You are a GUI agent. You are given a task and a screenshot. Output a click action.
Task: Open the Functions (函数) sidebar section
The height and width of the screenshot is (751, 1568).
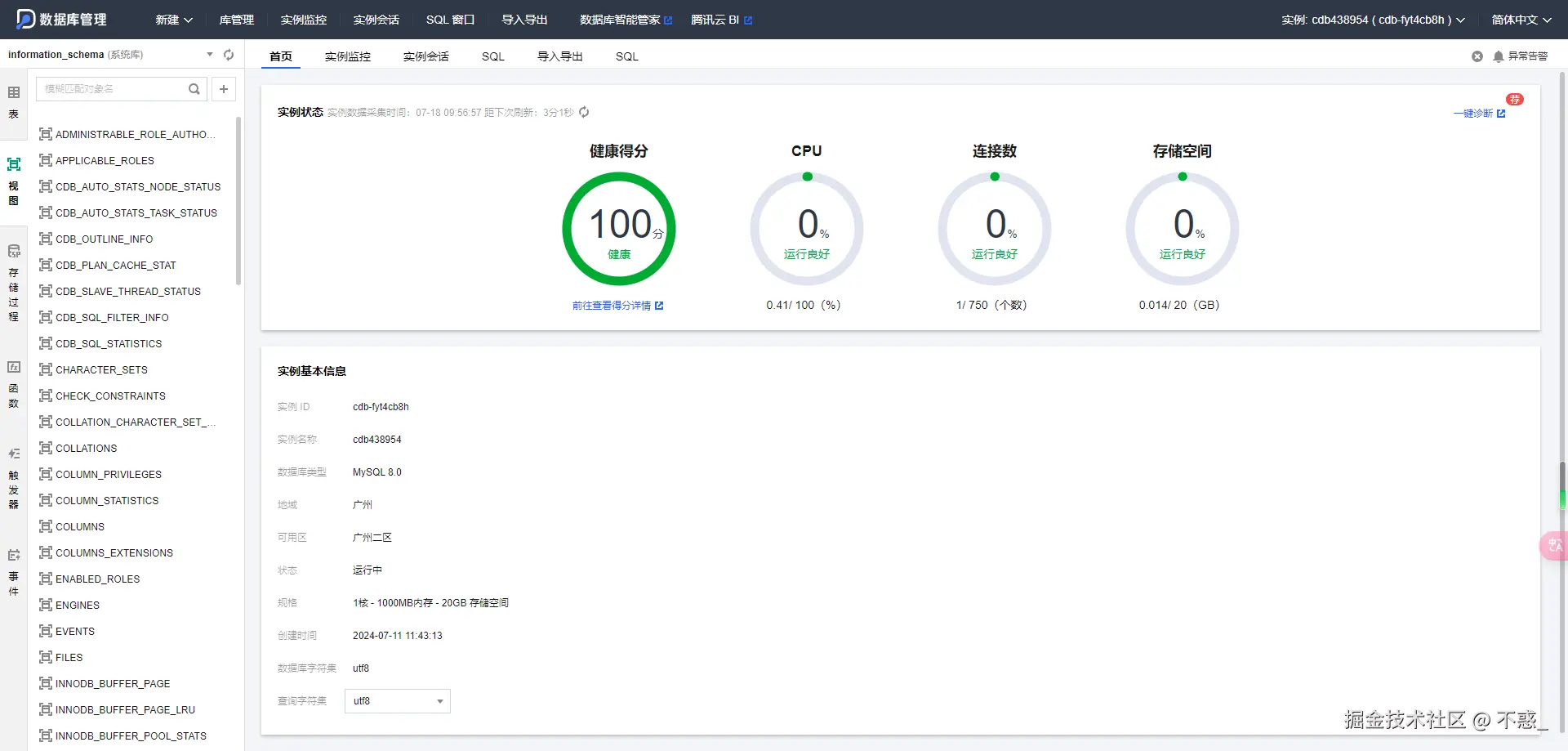pyautogui.click(x=14, y=384)
